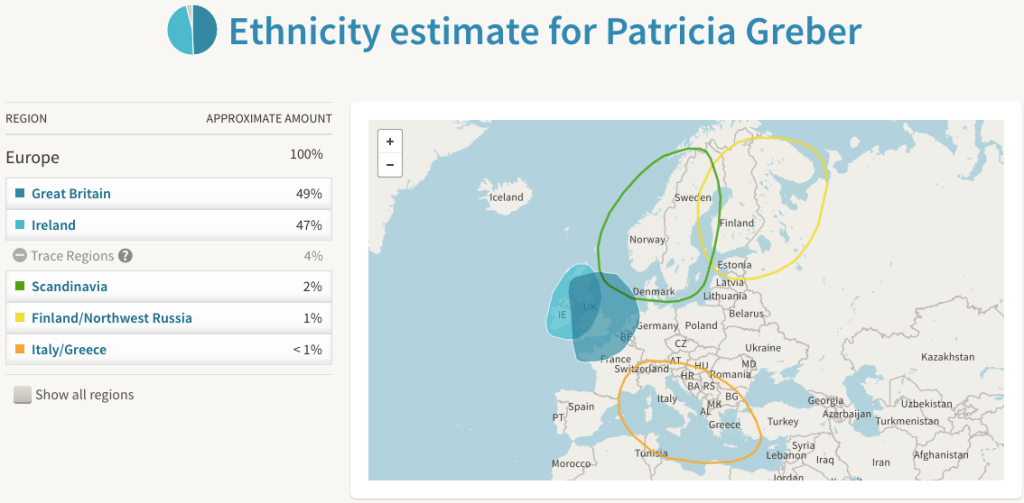Click the APPROXIMATE AMOUNT column header
Viewport: 1024px width, 503px height.
(x=269, y=119)
